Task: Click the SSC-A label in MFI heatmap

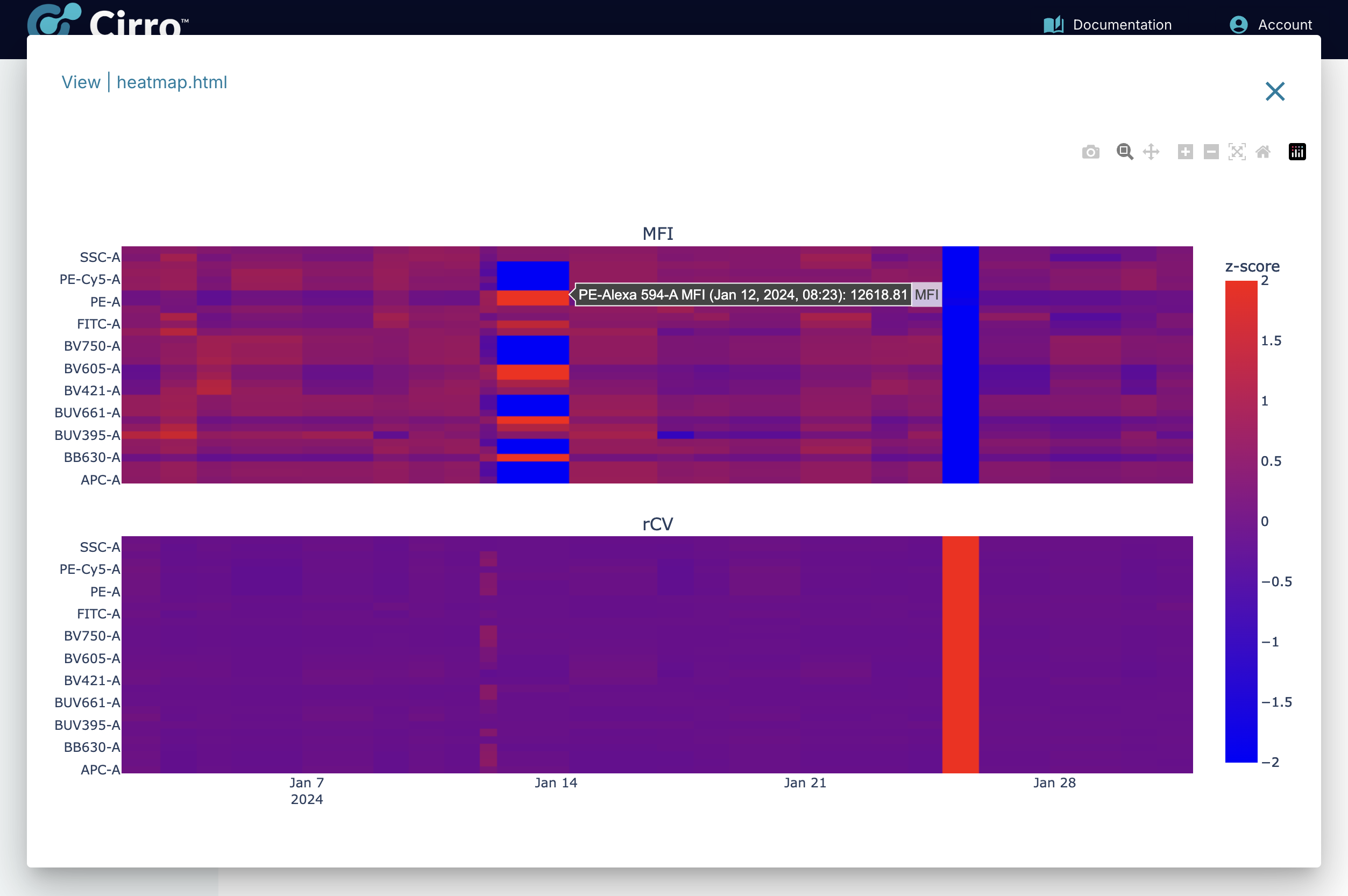Action: click(100, 257)
